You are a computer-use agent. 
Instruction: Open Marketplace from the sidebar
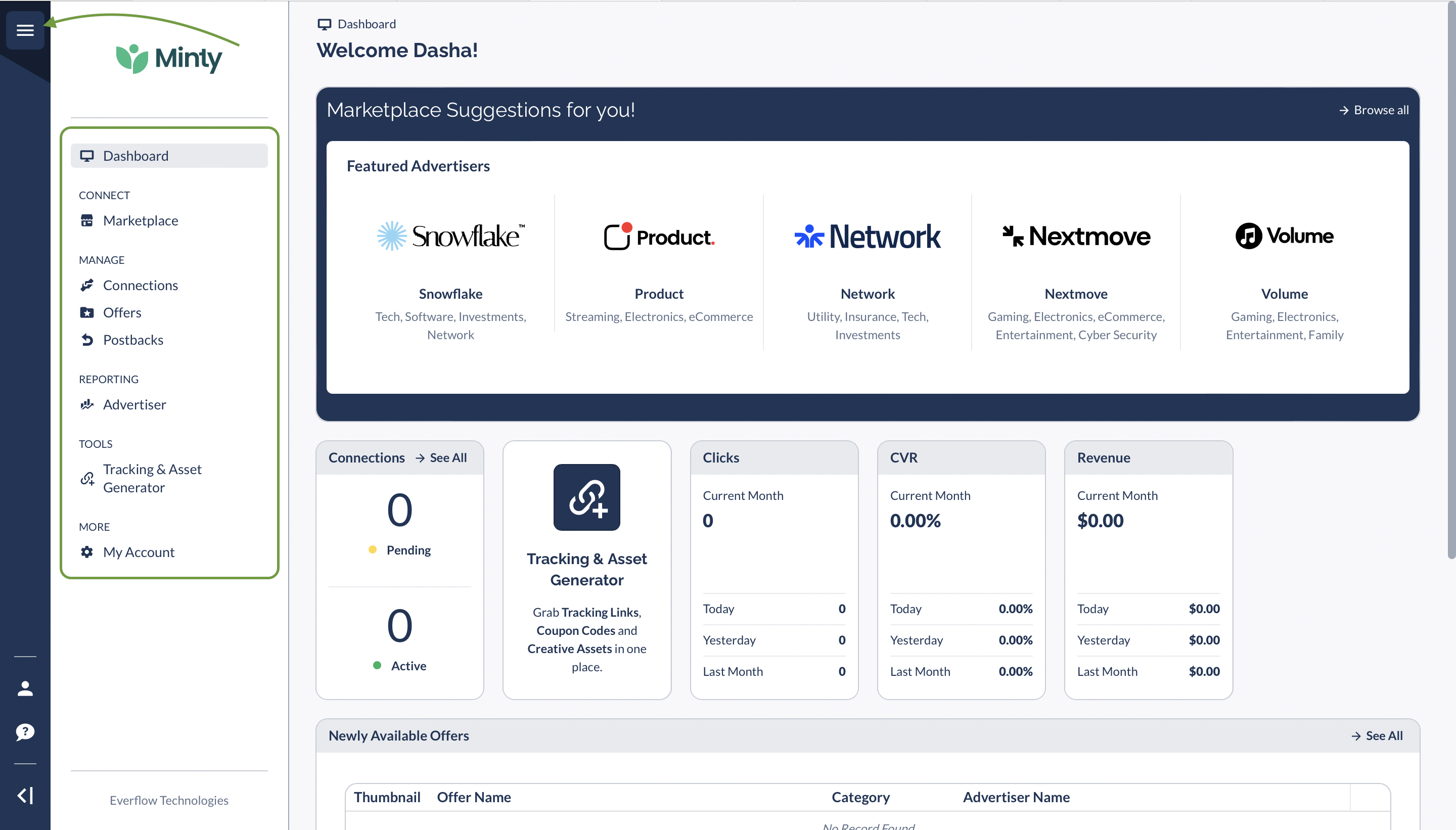click(140, 220)
